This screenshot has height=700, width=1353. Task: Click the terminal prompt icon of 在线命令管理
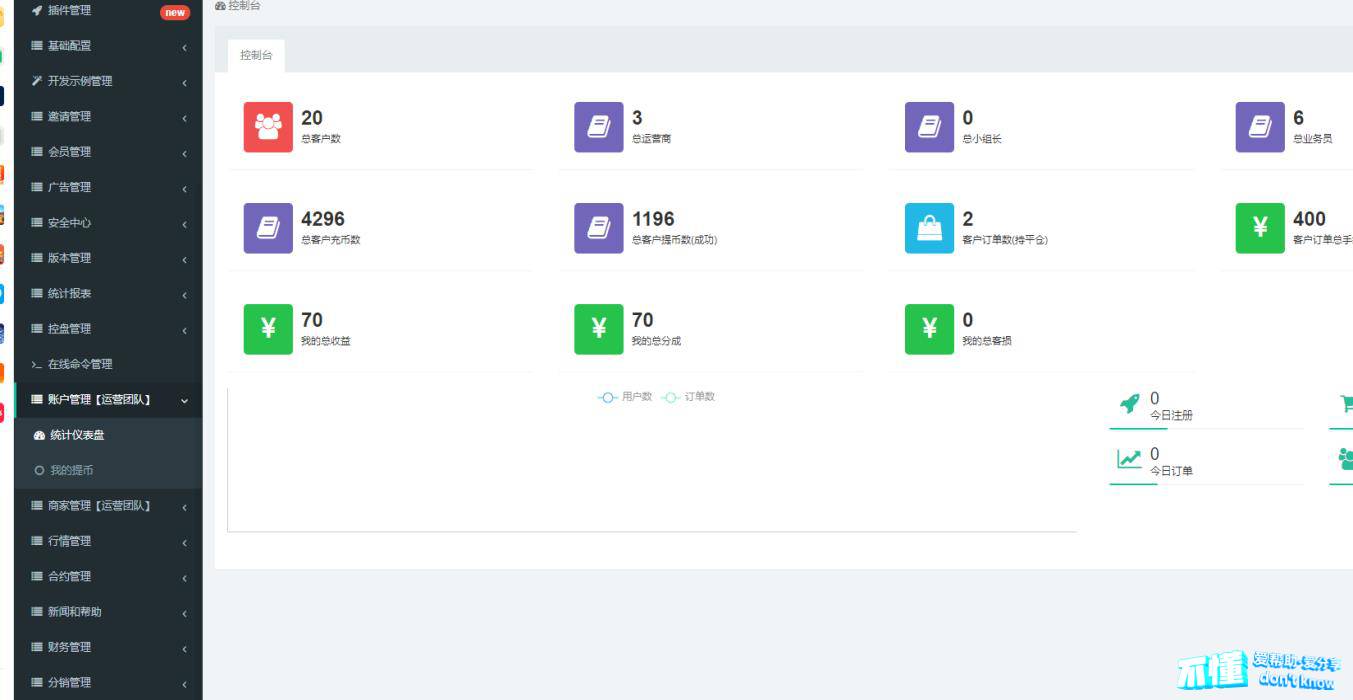pos(37,364)
